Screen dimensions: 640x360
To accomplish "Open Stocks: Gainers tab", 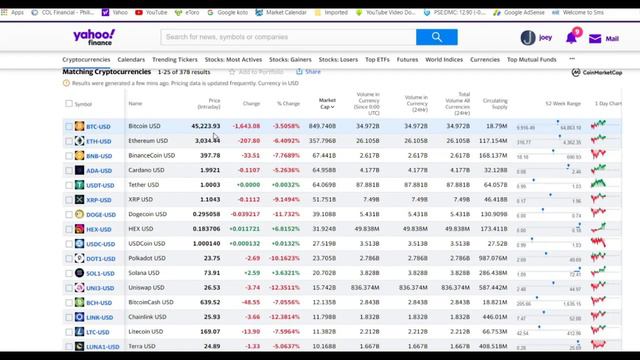I will [x=290, y=60].
